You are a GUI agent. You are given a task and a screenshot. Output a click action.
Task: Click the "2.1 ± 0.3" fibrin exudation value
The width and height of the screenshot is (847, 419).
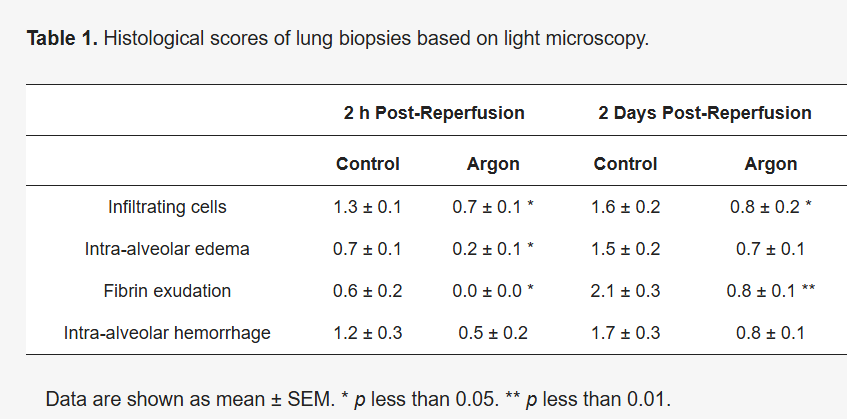tap(626, 291)
